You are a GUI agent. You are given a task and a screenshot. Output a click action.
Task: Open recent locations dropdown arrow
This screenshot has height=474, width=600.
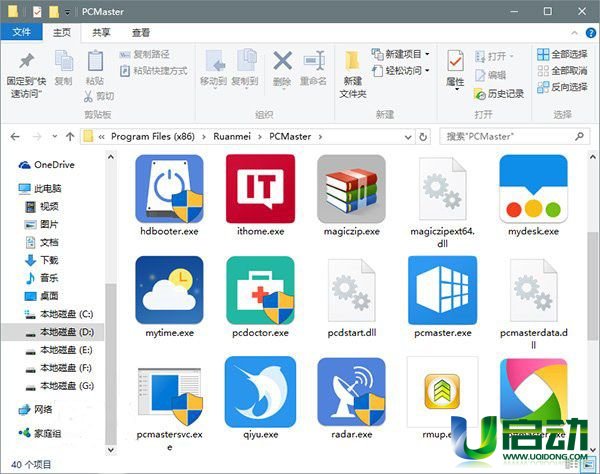pos(55,136)
